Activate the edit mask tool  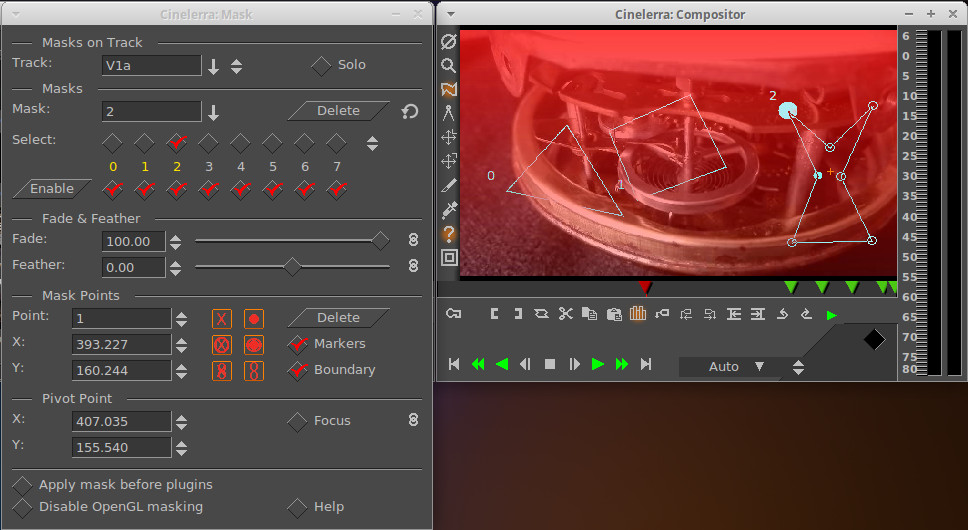449,89
